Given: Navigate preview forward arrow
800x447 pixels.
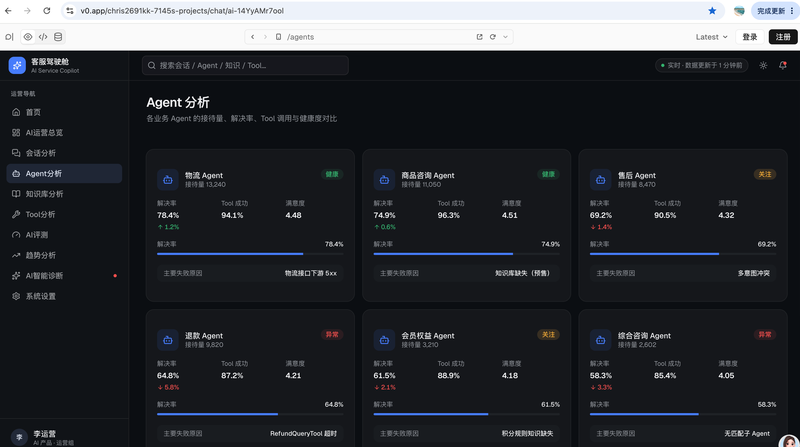Looking at the screenshot, I should [265, 37].
